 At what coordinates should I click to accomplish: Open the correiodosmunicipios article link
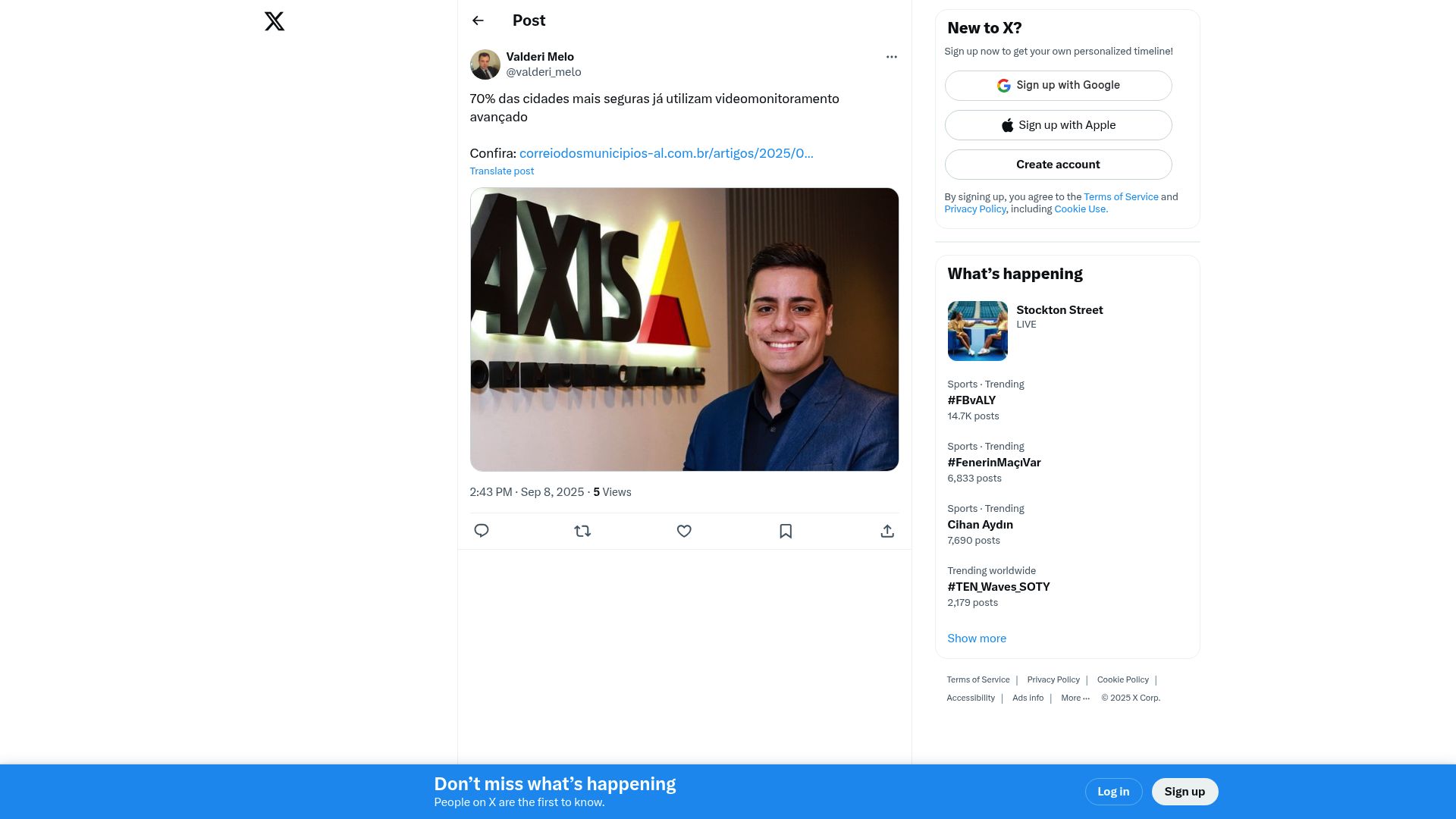pos(666,153)
